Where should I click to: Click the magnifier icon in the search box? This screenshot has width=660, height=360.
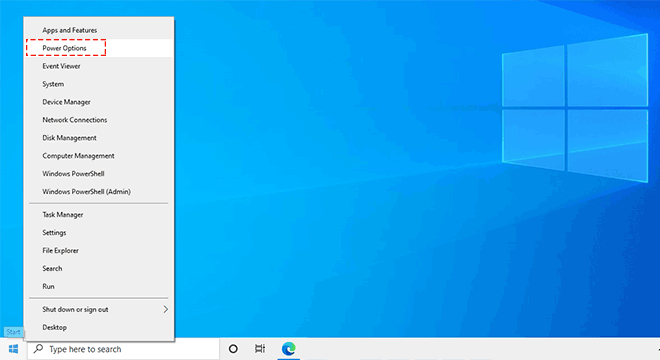[38, 349]
